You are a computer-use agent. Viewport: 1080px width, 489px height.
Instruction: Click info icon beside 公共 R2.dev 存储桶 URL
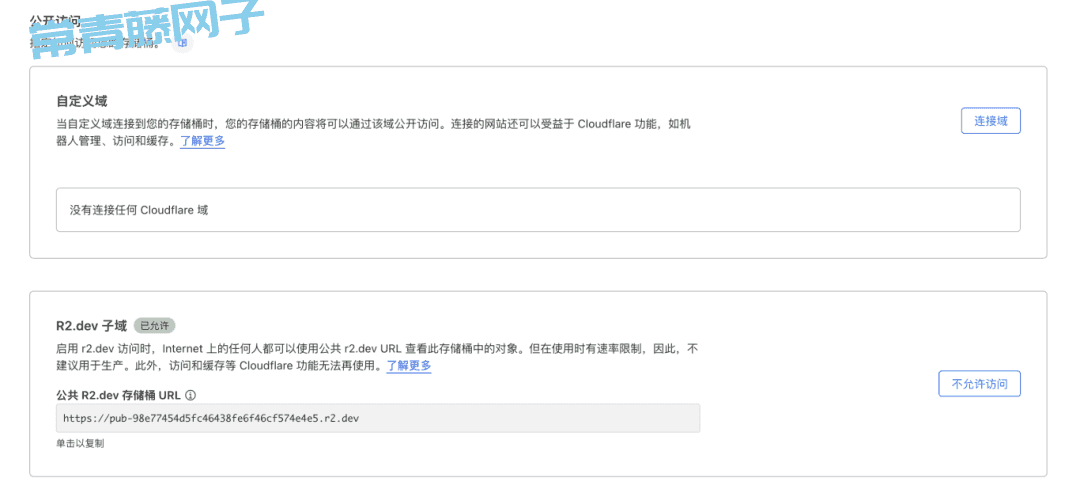191,395
